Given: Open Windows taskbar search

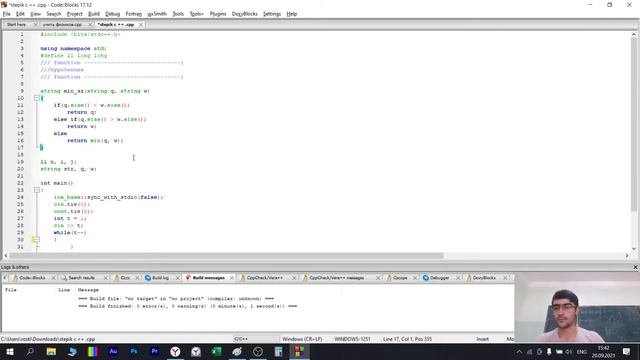Looking at the screenshot, I should point(30,351).
